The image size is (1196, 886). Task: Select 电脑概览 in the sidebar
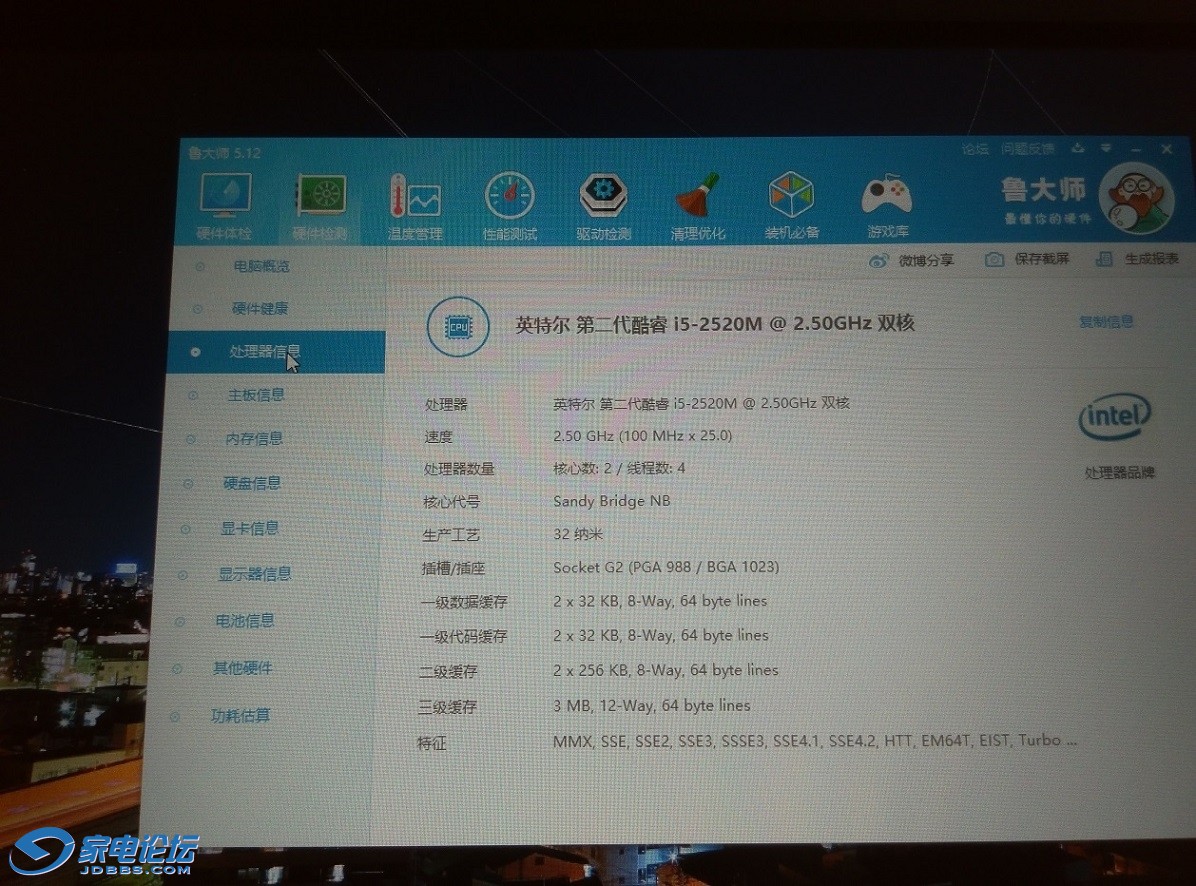[x=261, y=266]
